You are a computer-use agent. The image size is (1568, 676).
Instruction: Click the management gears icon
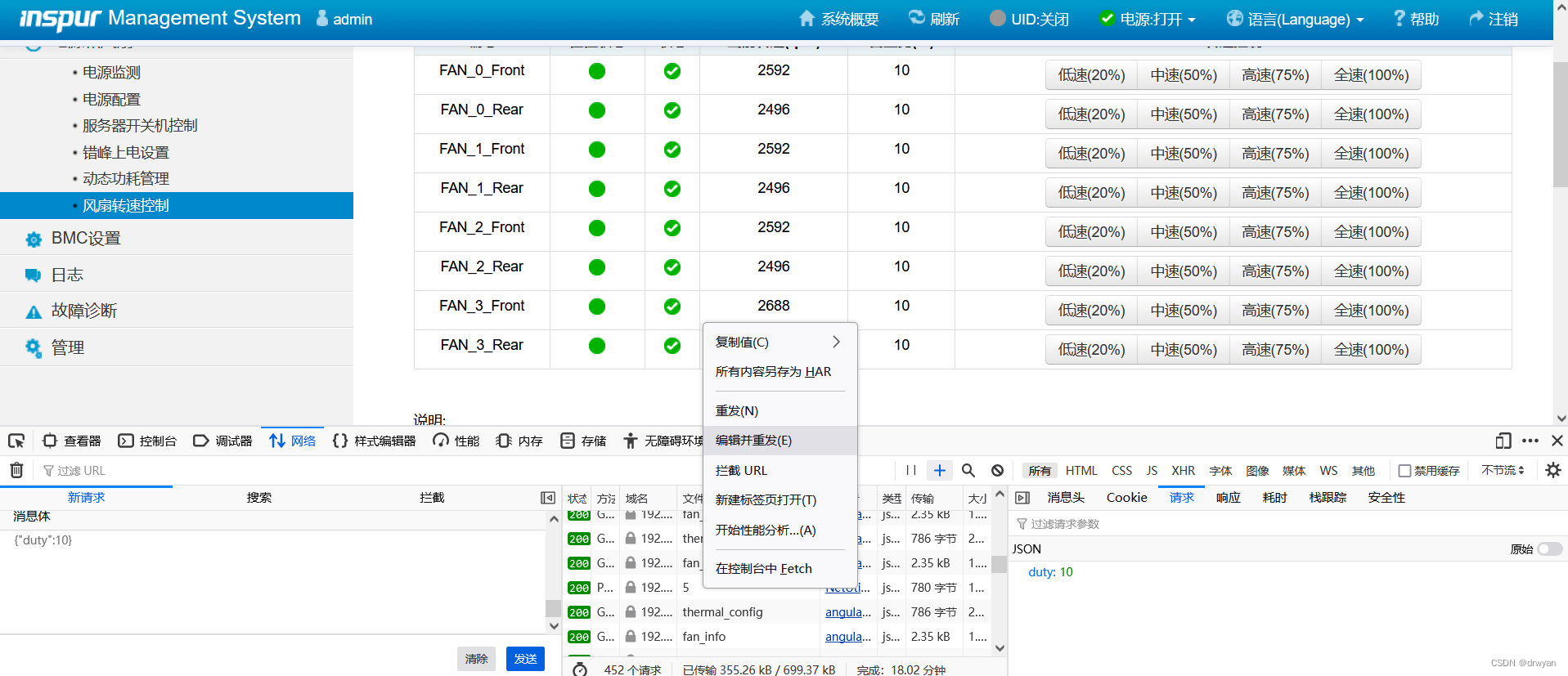point(34,347)
